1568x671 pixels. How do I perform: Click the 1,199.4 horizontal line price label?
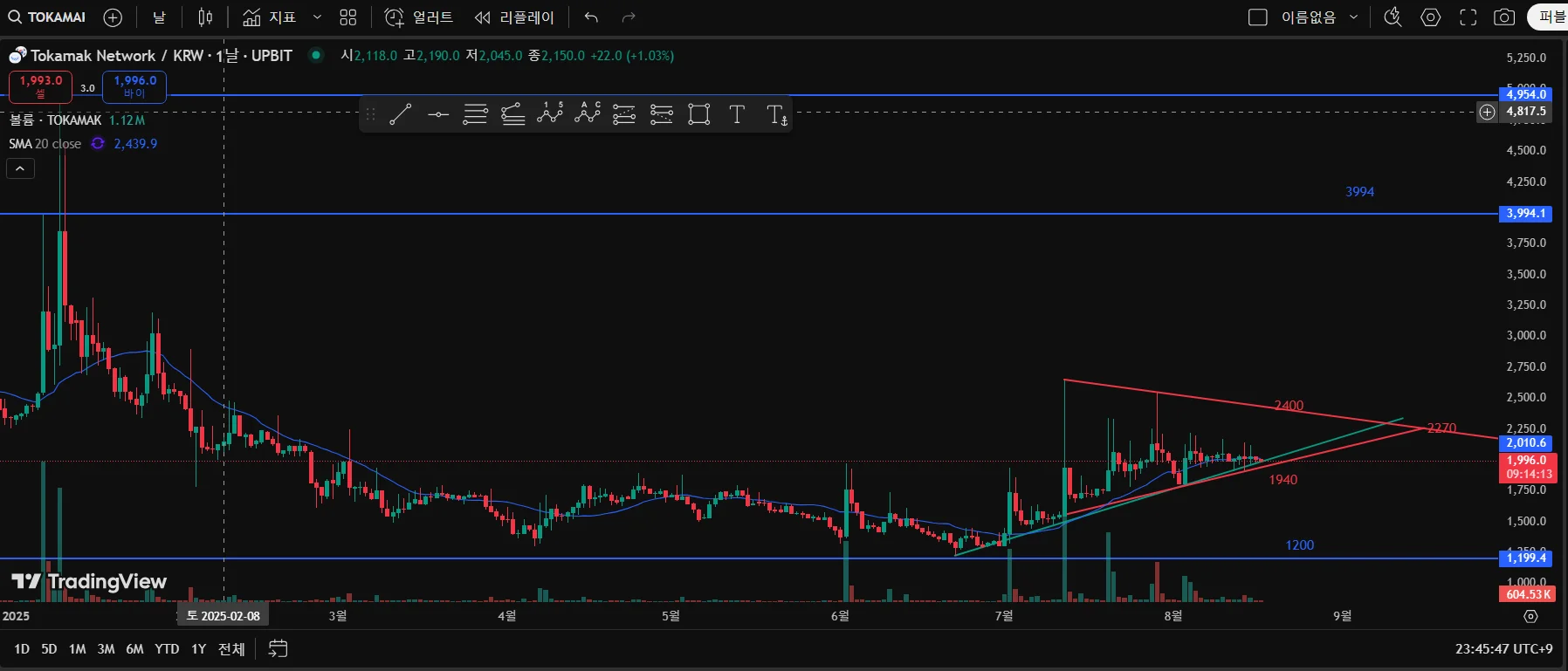[1526, 558]
